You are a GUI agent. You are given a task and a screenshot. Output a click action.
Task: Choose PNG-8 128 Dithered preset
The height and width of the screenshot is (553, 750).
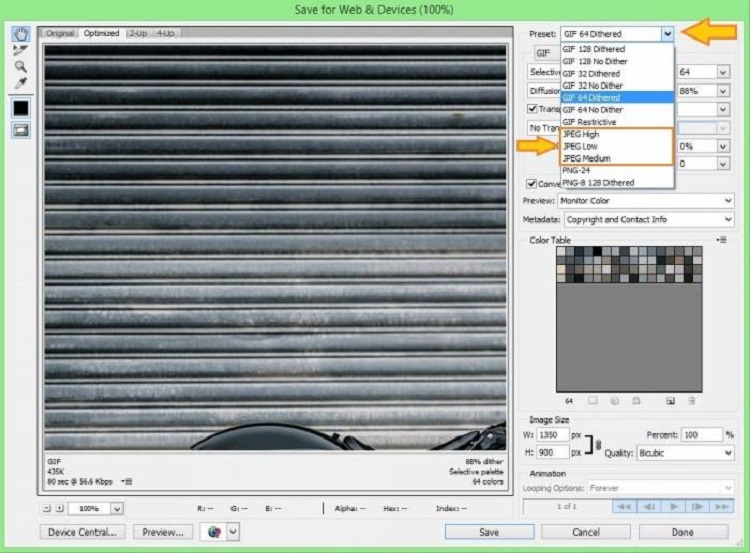tap(617, 183)
